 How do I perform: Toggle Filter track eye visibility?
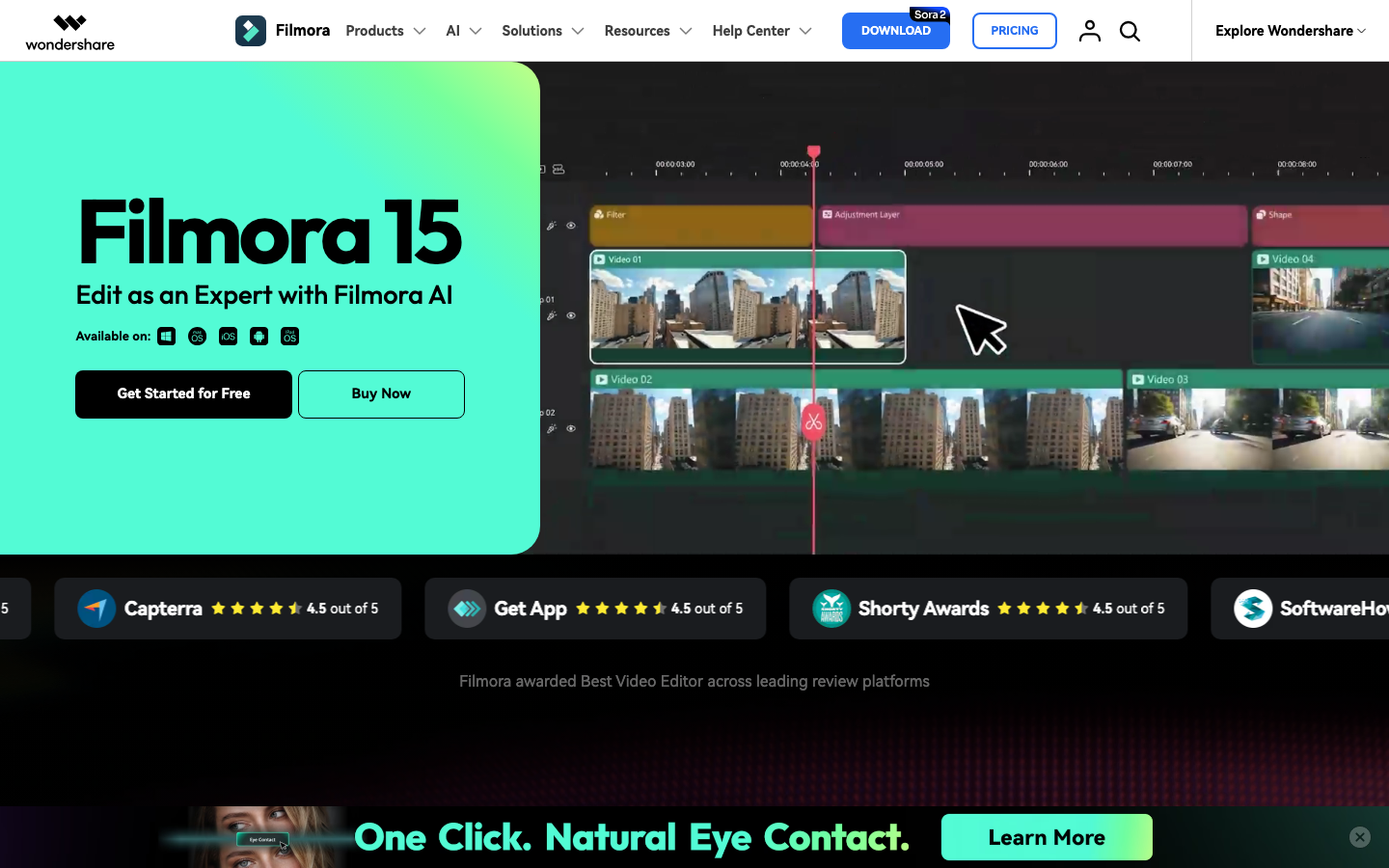tap(571, 226)
